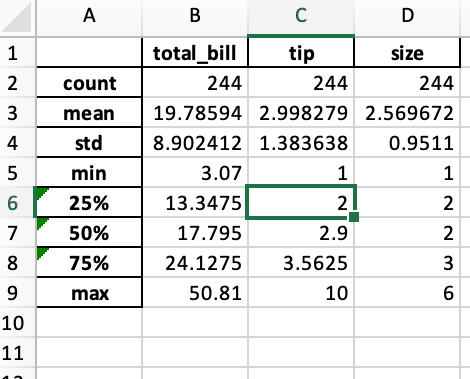Select the 50% value in size column

click(407, 233)
